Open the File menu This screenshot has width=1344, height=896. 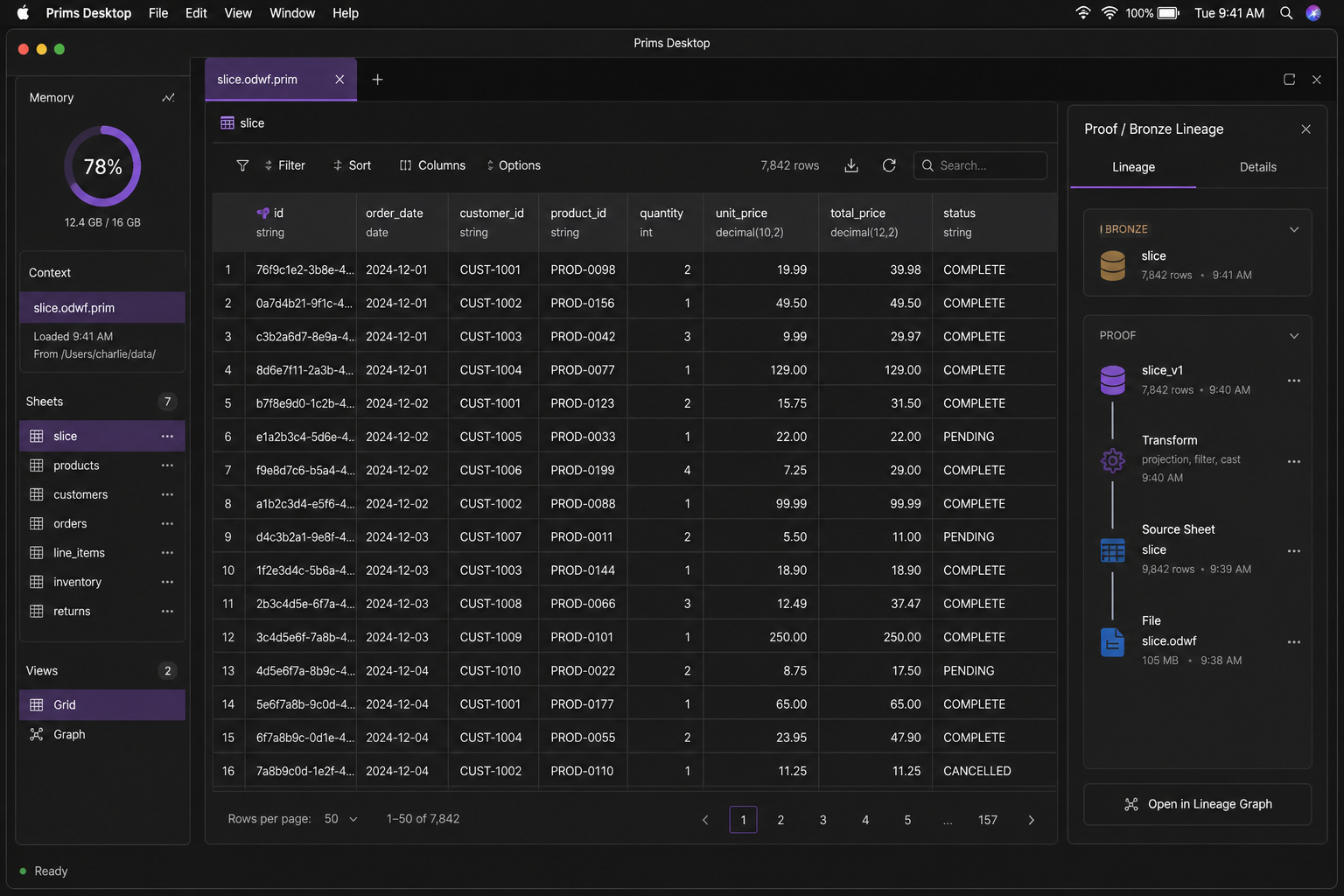(x=158, y=13)
